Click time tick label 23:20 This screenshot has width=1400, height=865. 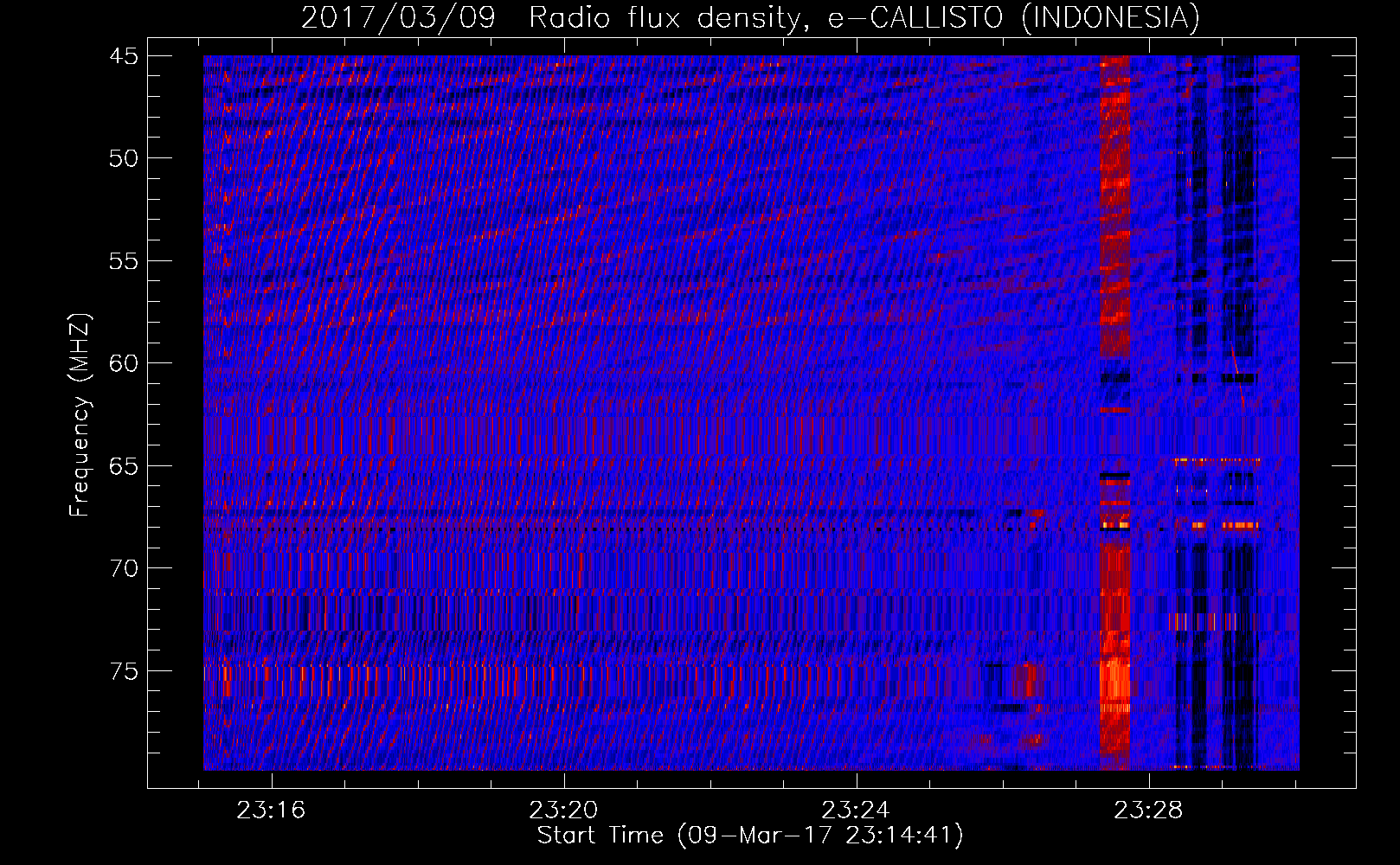563,811
